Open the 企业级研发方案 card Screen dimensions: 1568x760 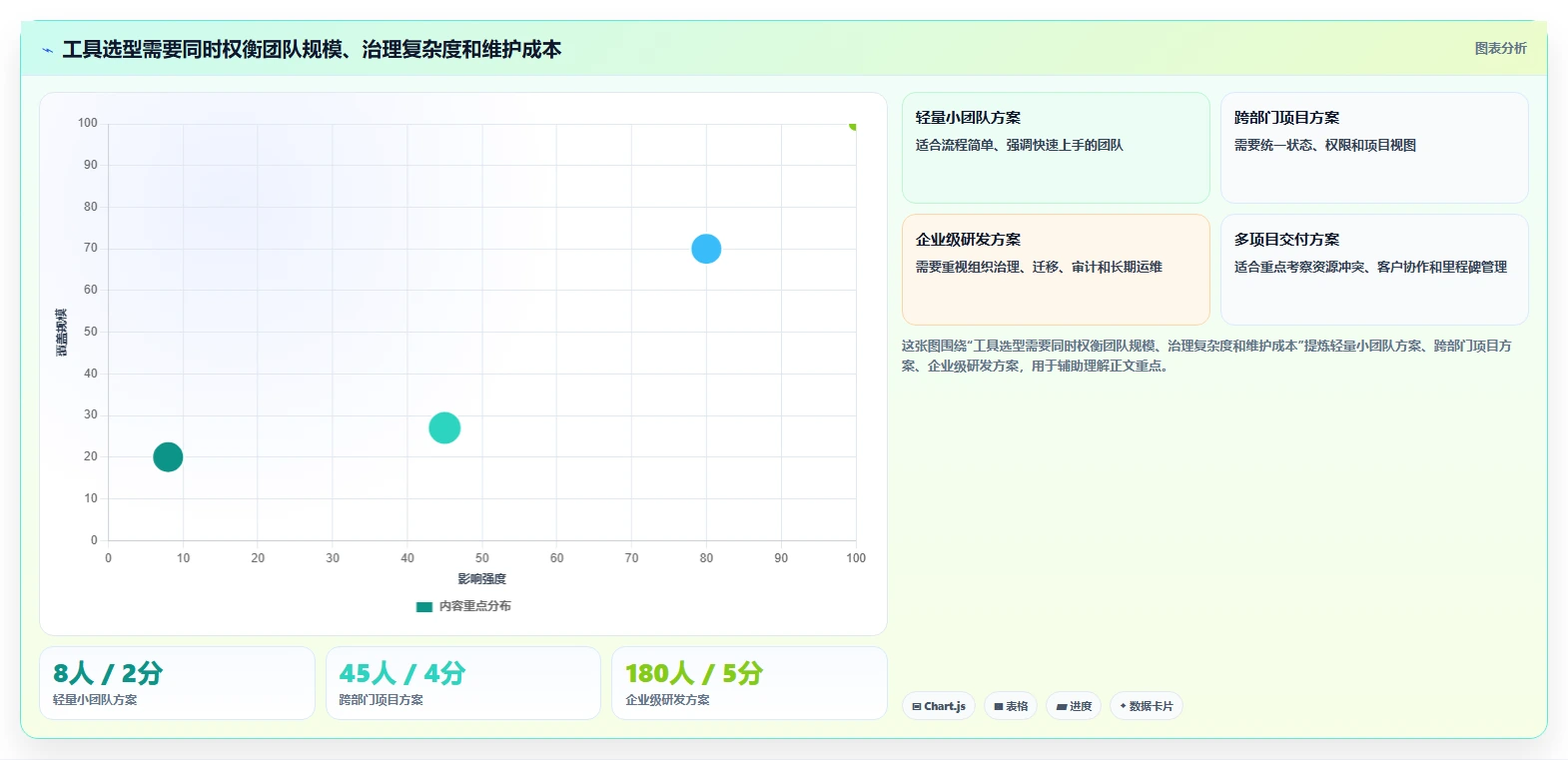1056,270
